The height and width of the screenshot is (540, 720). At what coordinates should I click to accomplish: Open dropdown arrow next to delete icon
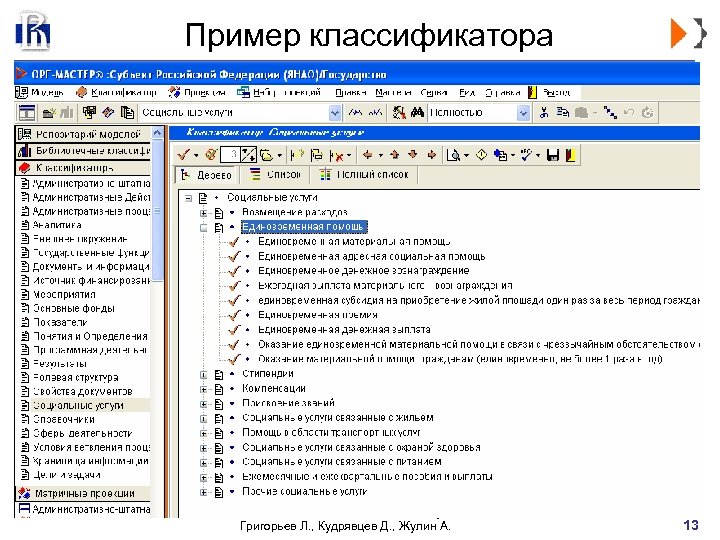coord(349,156)
